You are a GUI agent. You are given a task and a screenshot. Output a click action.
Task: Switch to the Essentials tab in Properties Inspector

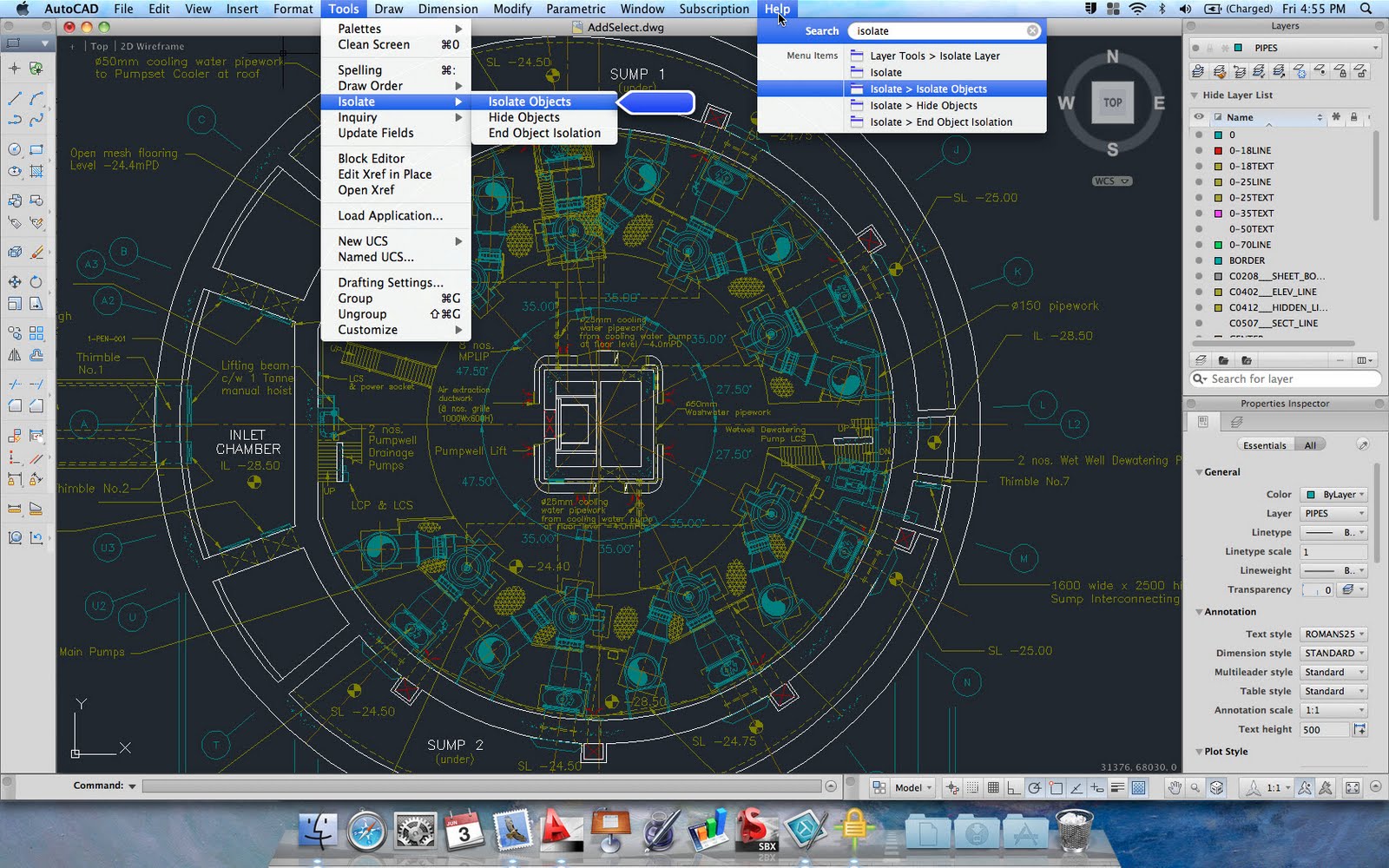(1265, 444)
